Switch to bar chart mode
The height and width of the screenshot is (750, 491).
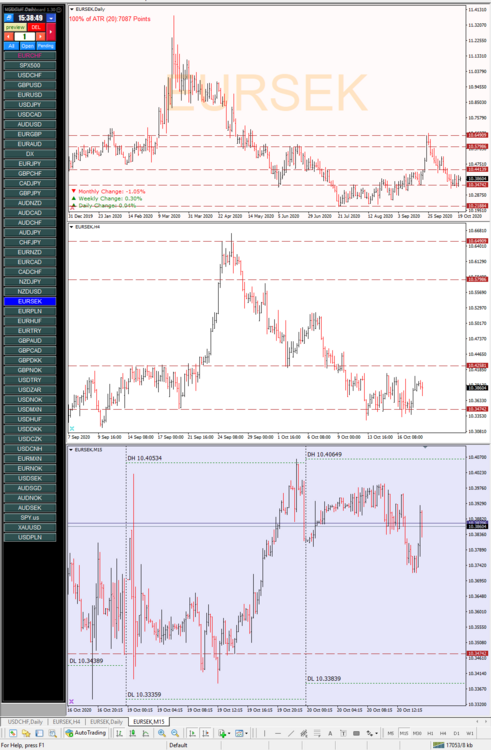click(x=120, y=733)
